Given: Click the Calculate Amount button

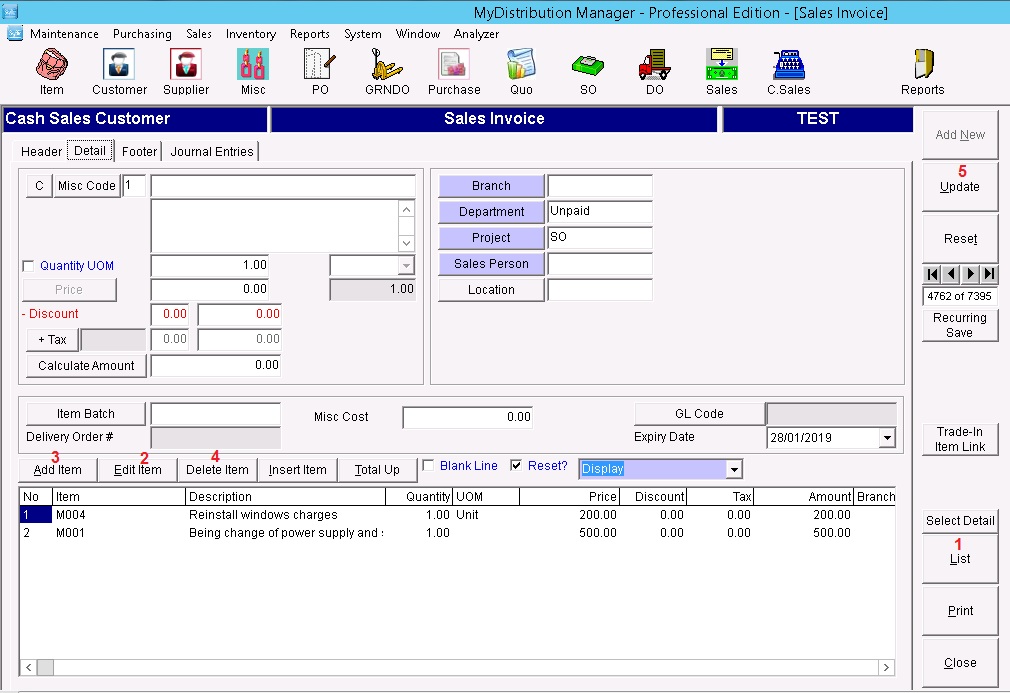Looking at the screenshot, I should coord(86,366).
